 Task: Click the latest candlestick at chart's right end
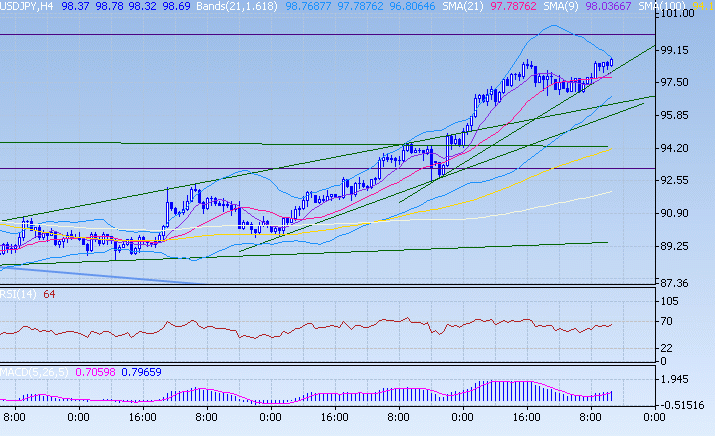coord(610,63)
